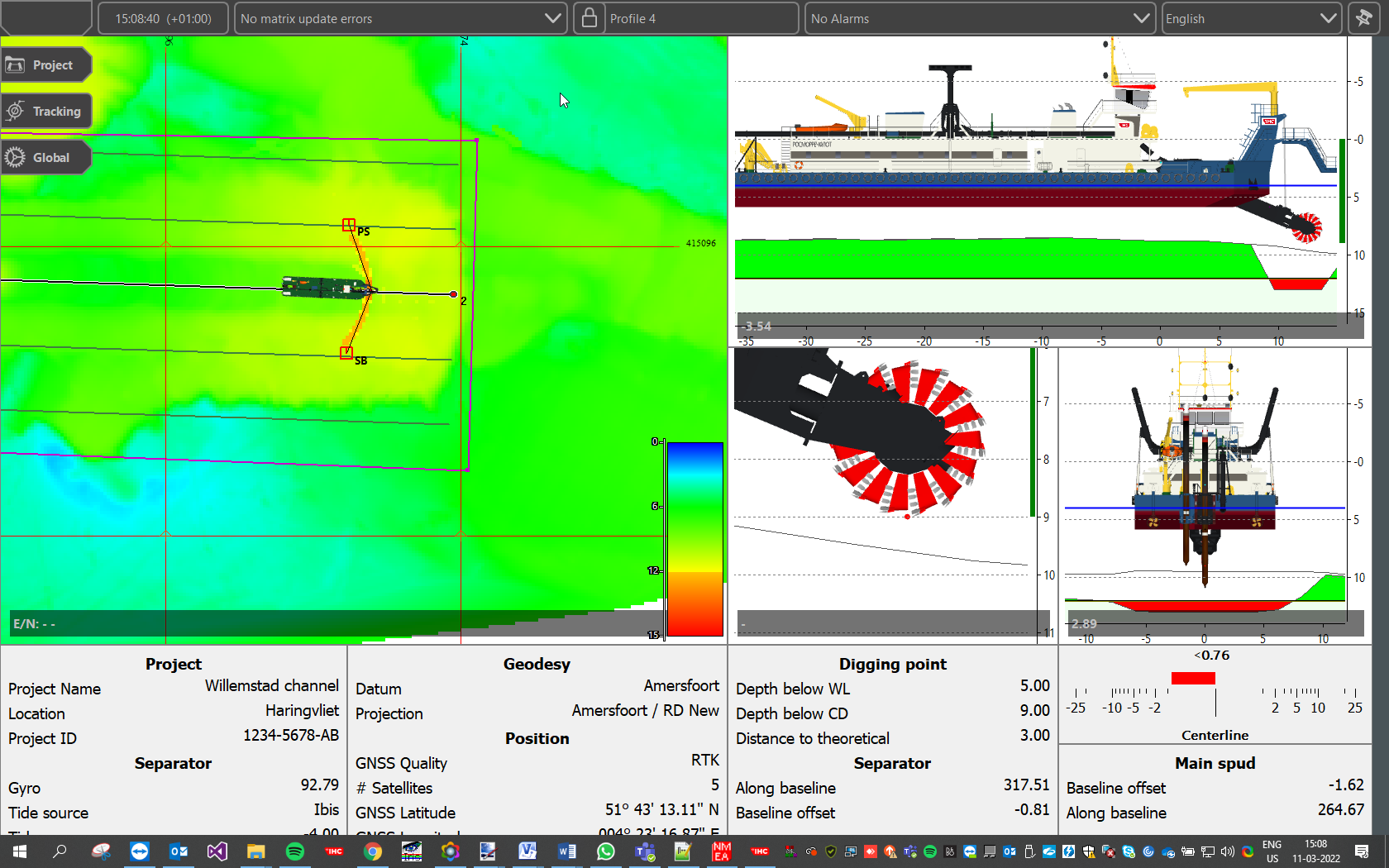This screenshot has width=1389, height=868.
Task: Expand the matrix update errors dropdown
Action: (x=552, y=18)
